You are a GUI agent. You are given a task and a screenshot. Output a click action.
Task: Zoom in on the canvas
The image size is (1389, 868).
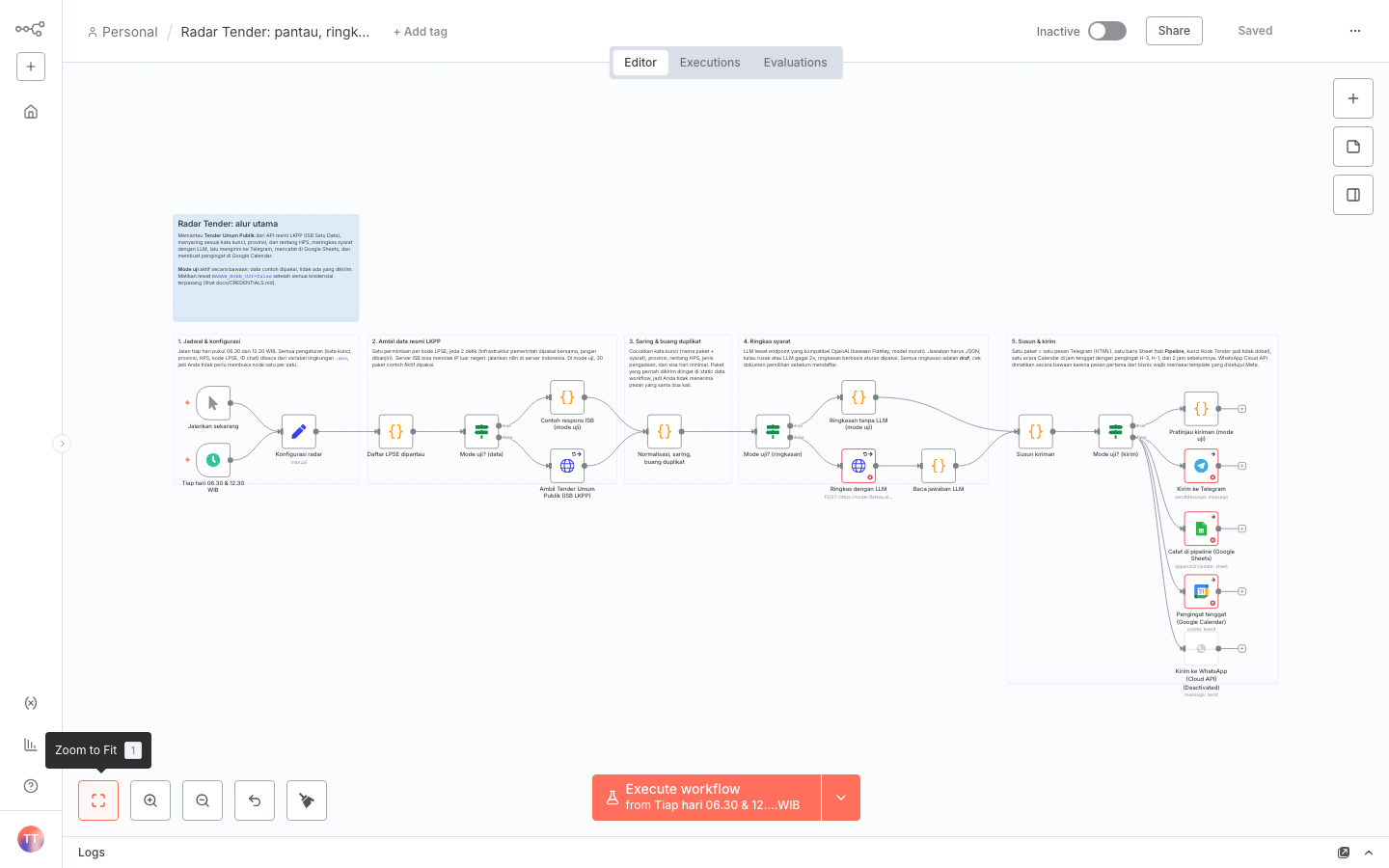click(150, 800)
